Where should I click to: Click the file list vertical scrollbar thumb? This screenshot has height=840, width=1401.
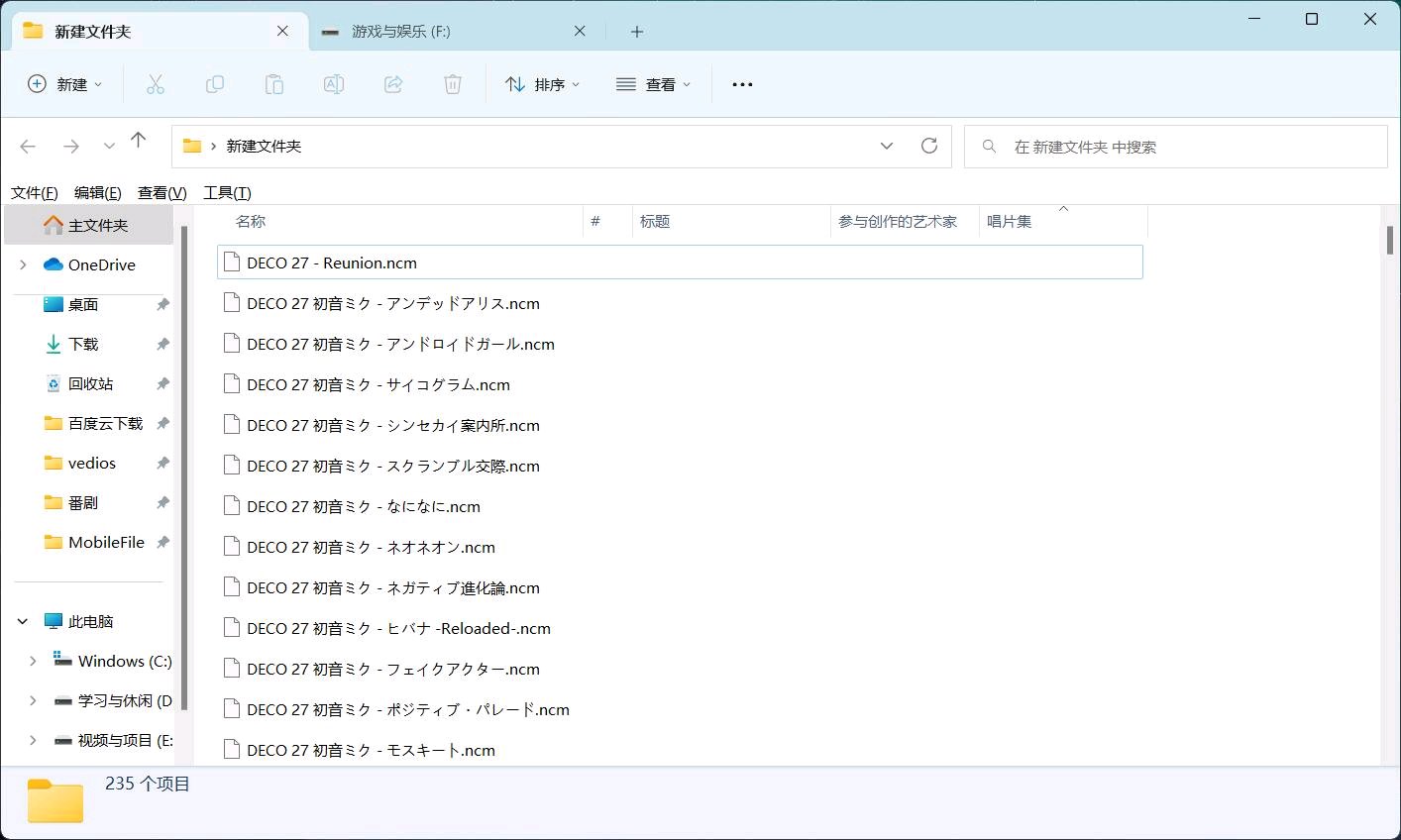1390,240
